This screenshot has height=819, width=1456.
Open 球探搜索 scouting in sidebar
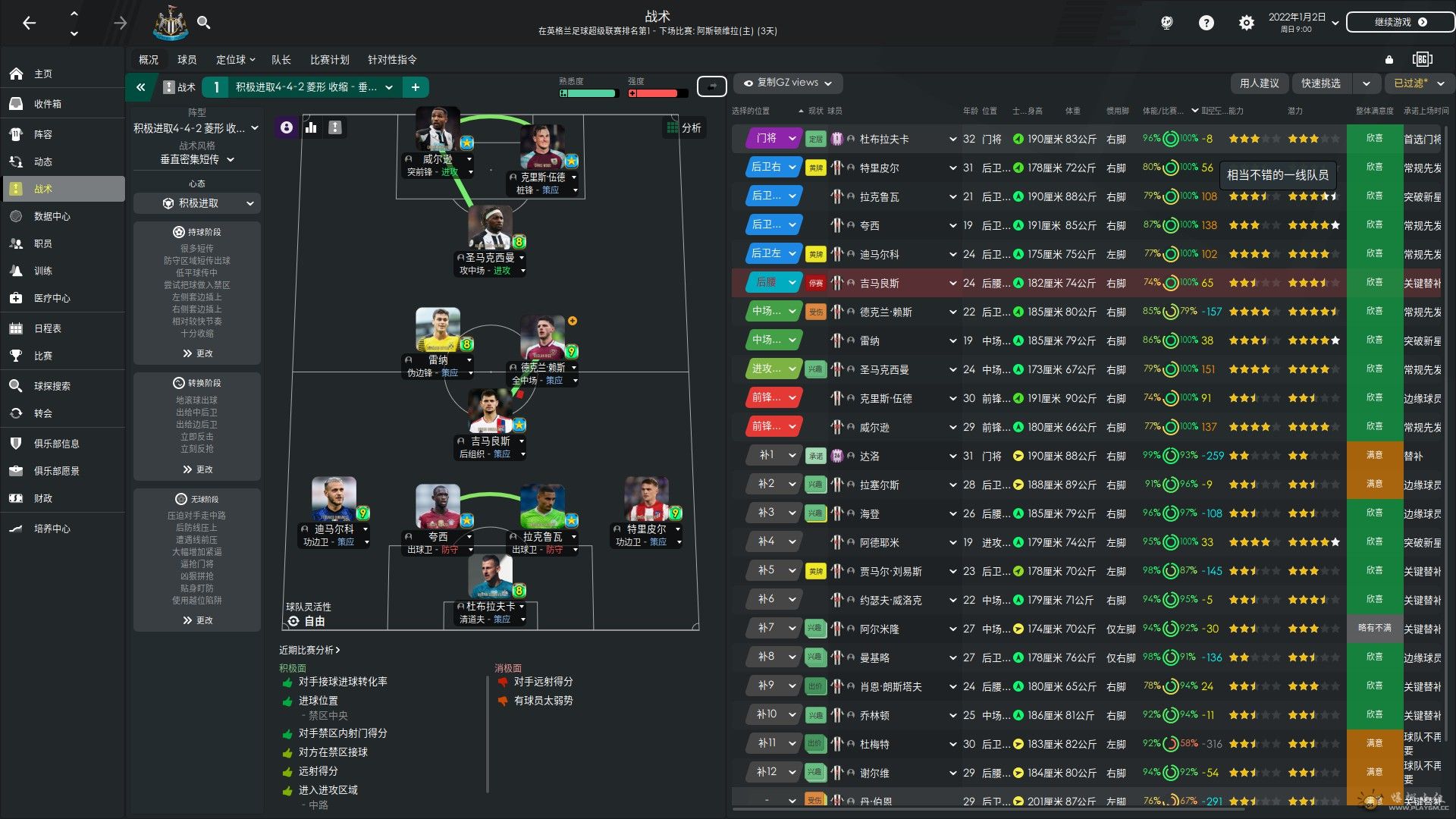[x=64, y=386]
